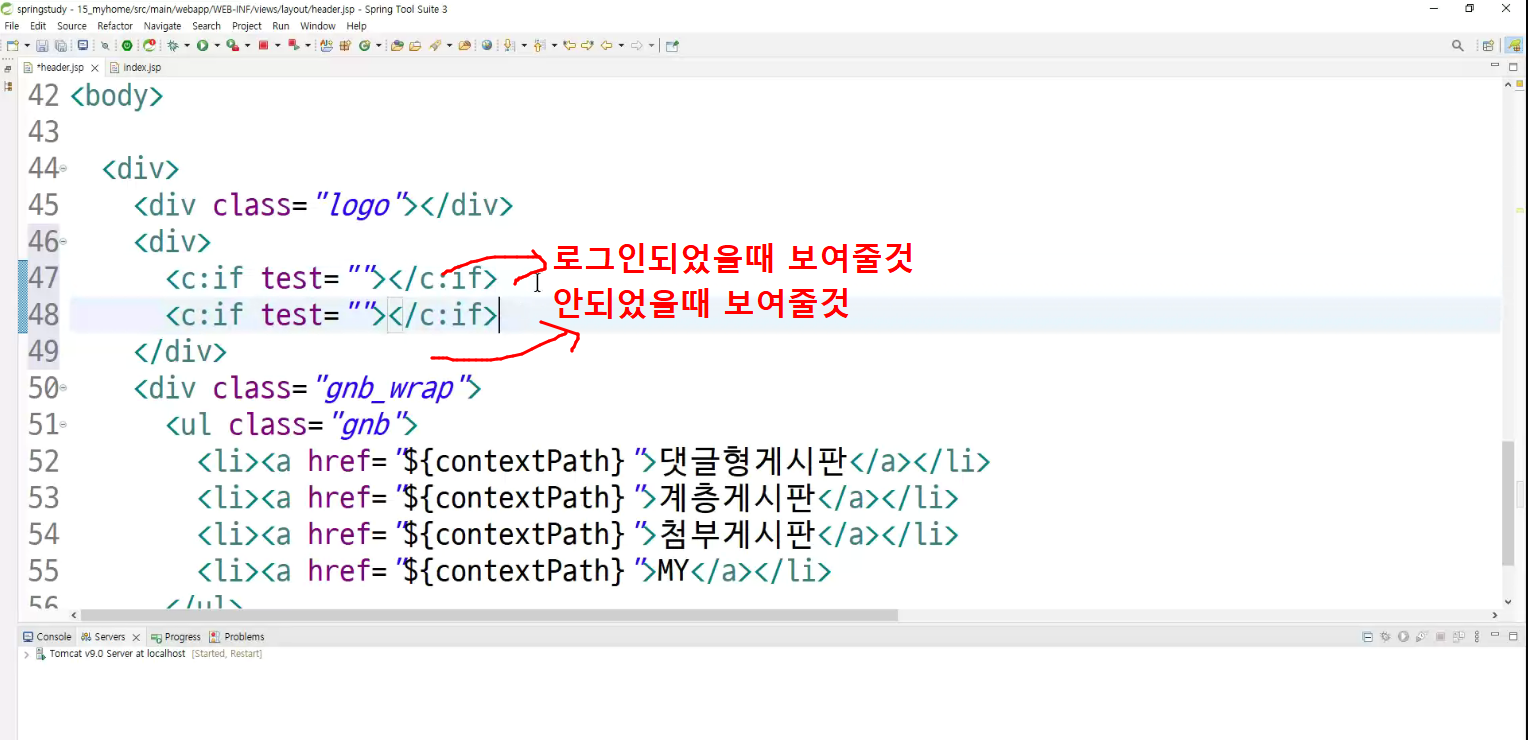Viewport: 1528px width, 740px height.
Task: Open the Project menu
Action: point(247,26)
